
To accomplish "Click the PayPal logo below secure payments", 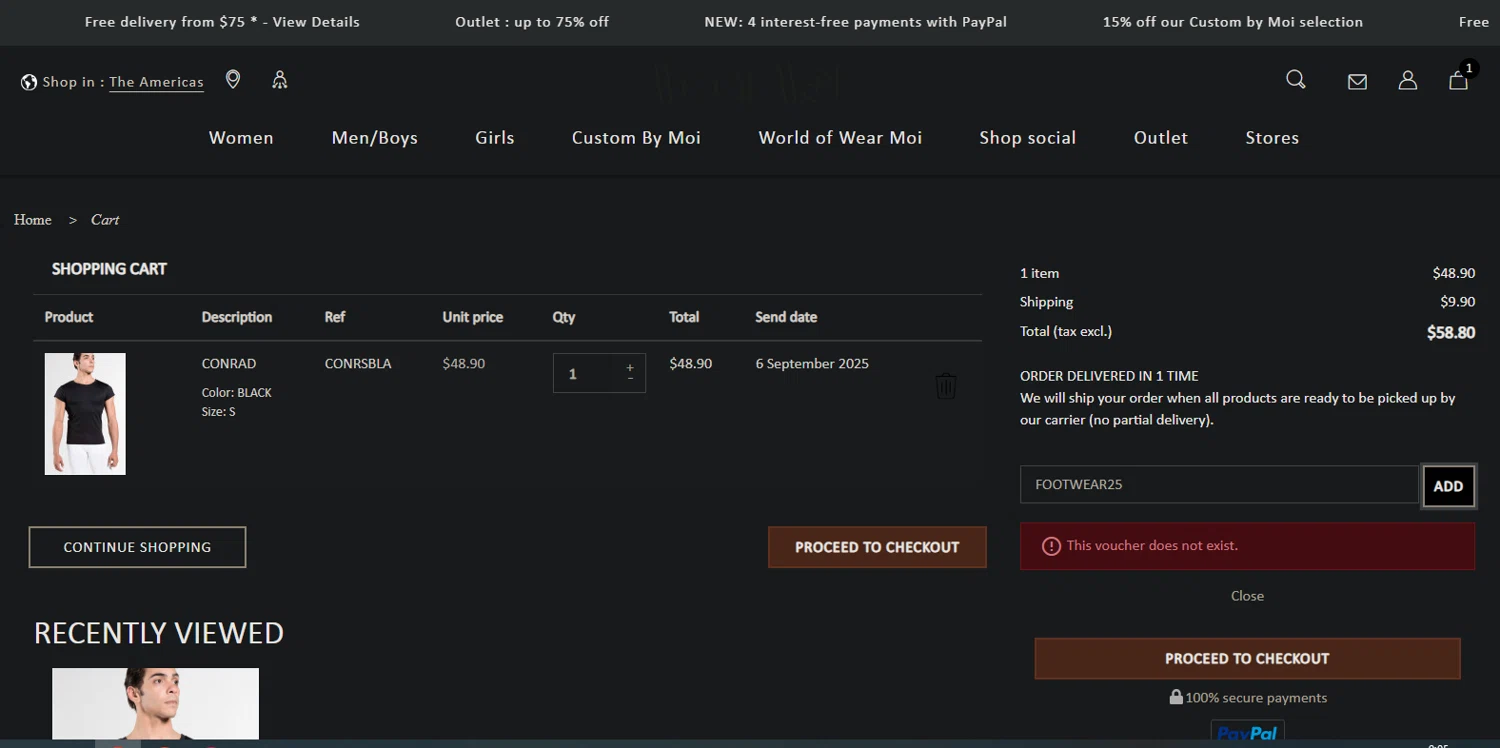I will [x=1247, y=733].
